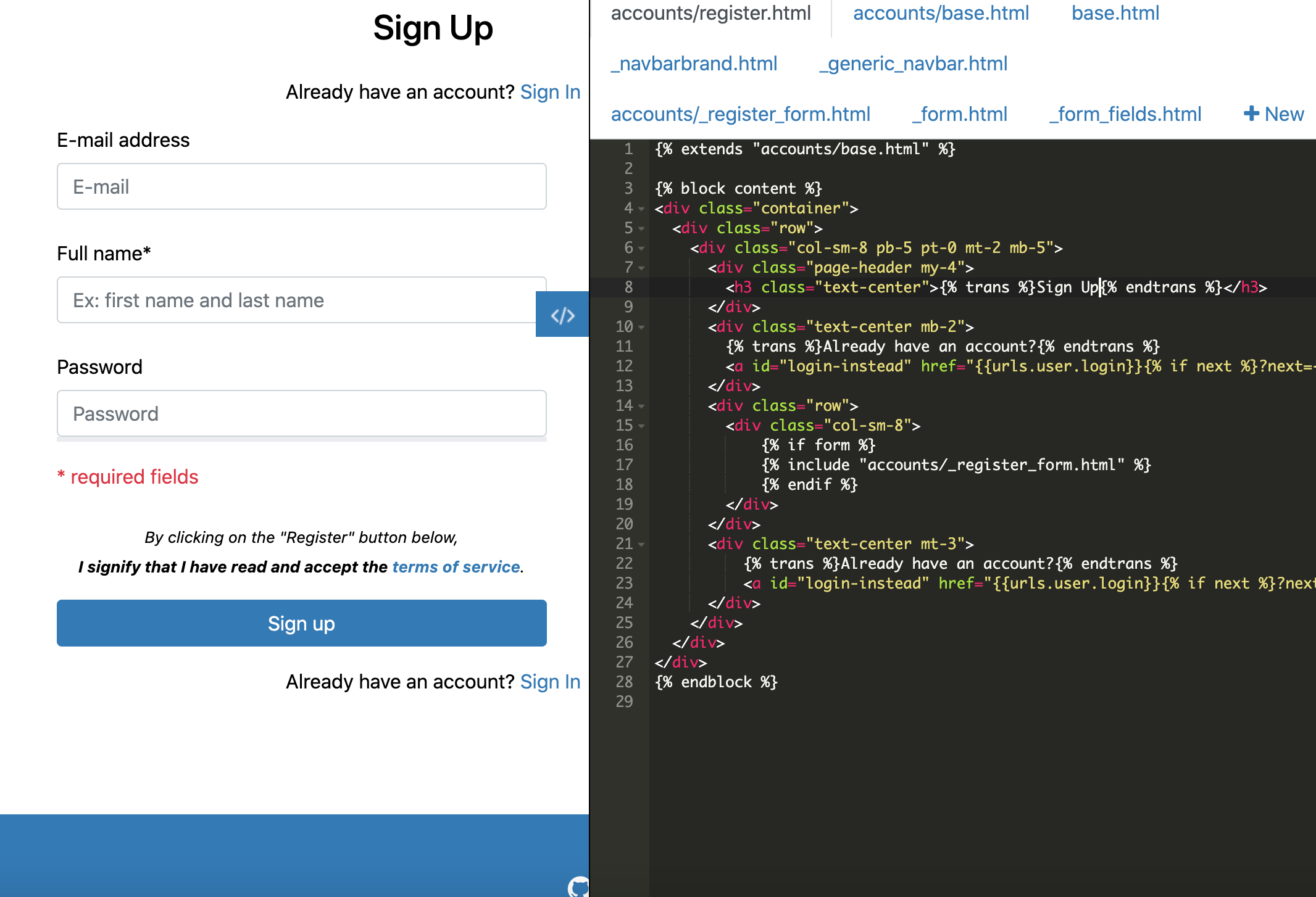Collapse code fold arrow on line 6
The width and height of the screenshot is (1316, 897).
(641, 249)
